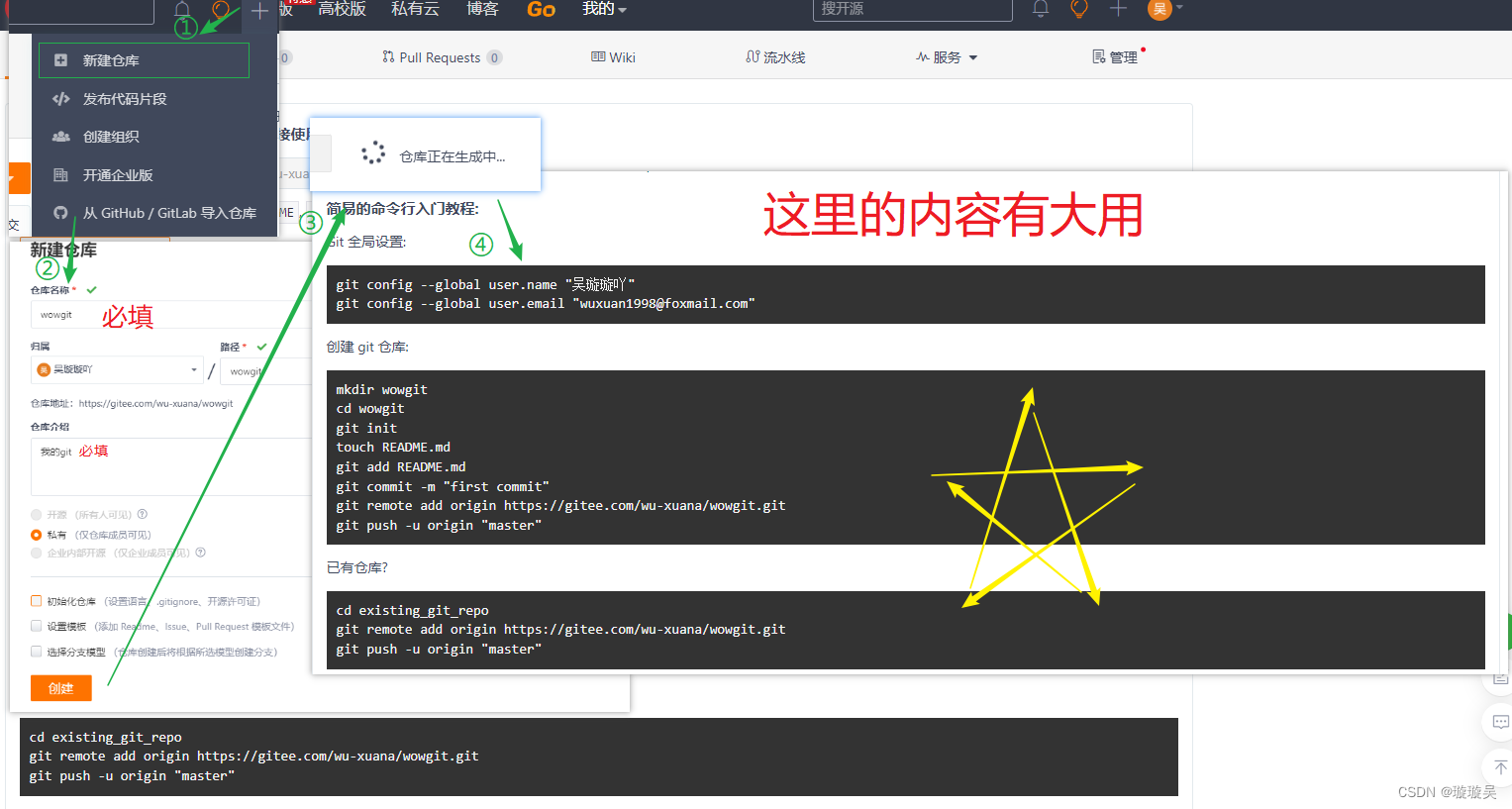Click the 创建 git 仓库 heading
Screen dimensions: 1512x809
pos(367,348)
